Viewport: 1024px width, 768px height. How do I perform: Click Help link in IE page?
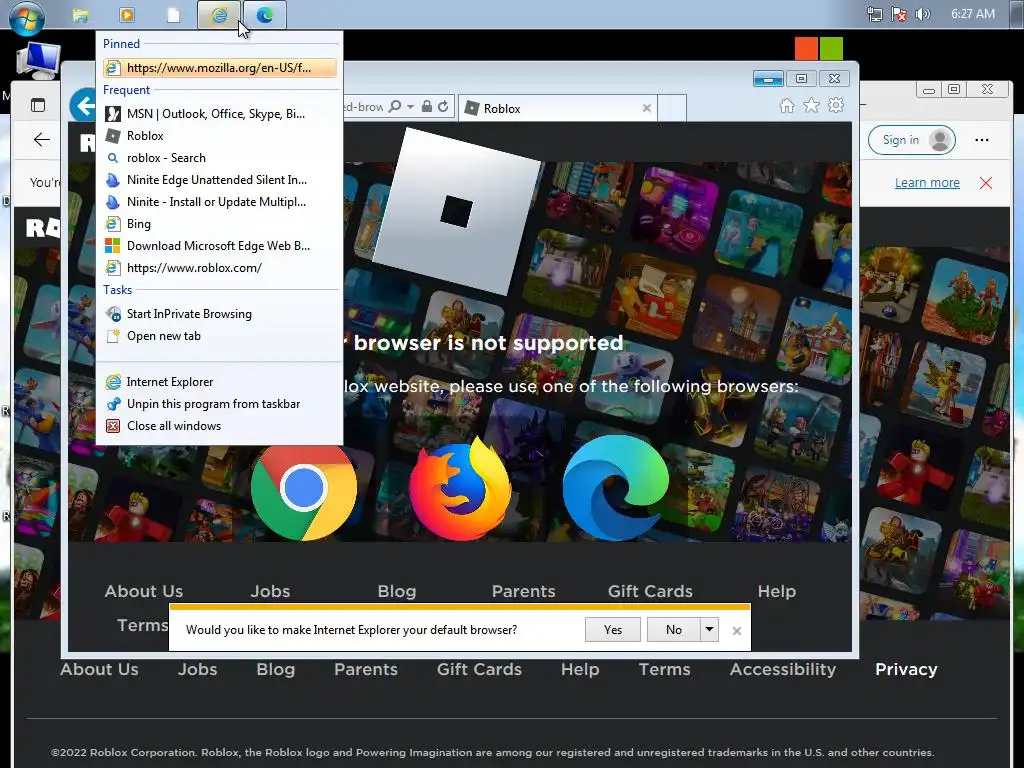coord(776,591)
